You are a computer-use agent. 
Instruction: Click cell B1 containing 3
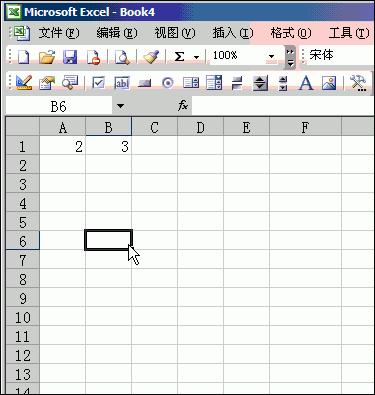pos(109,146)
